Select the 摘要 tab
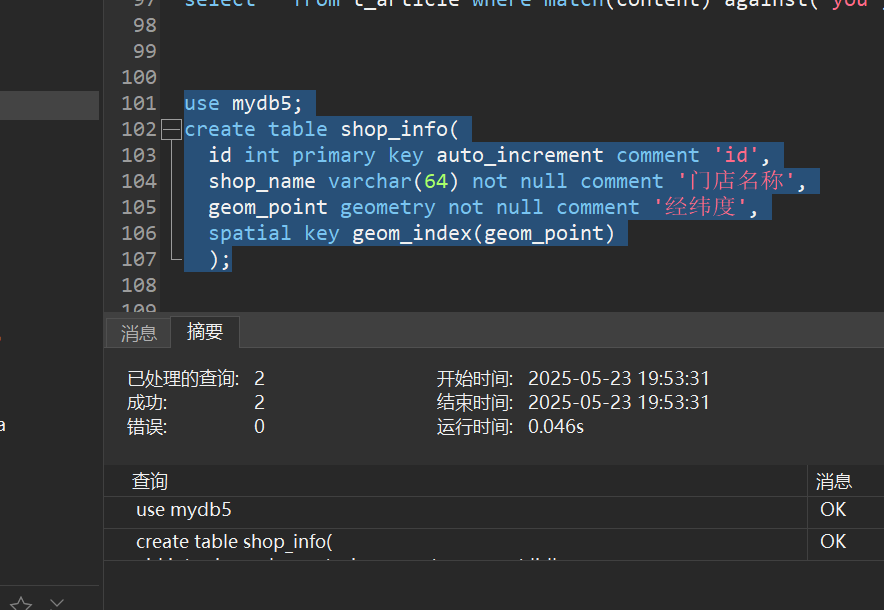The image size is (884, 610). point(205,332)
